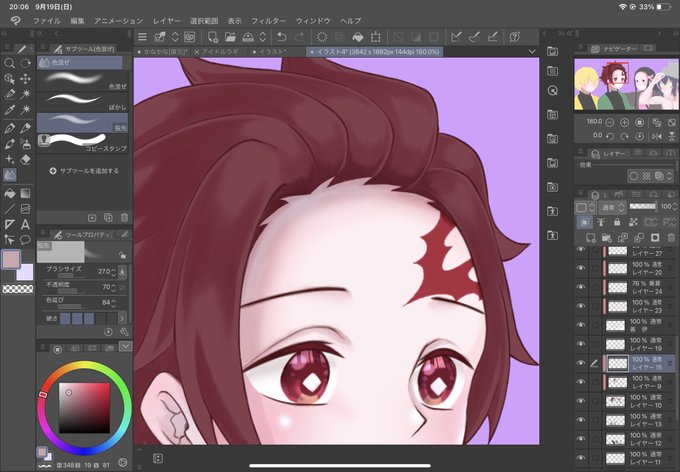This screenshot has height=472, width=680.
Task: Hide layer レイヤー 10 with eye icon
Action: [581, 401]
